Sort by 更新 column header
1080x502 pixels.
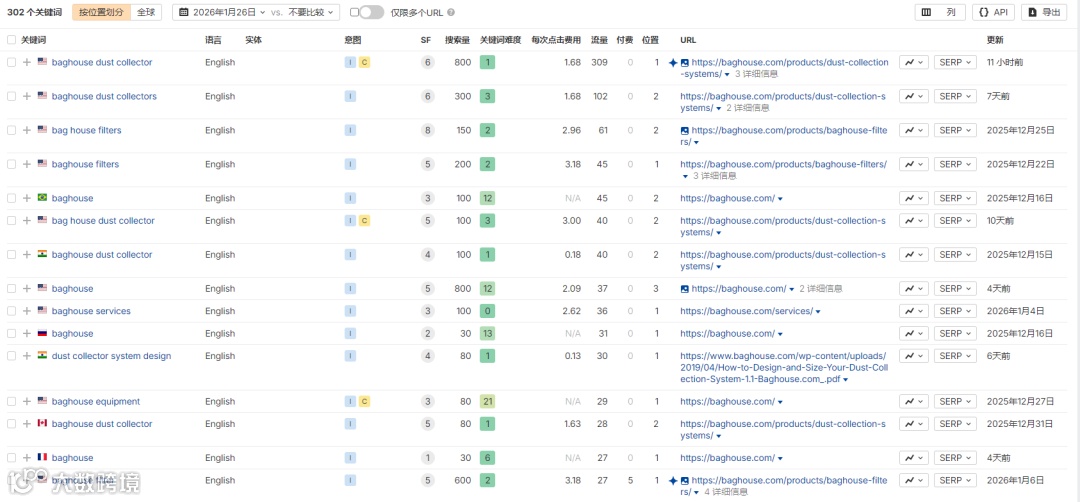coord(995,40)
